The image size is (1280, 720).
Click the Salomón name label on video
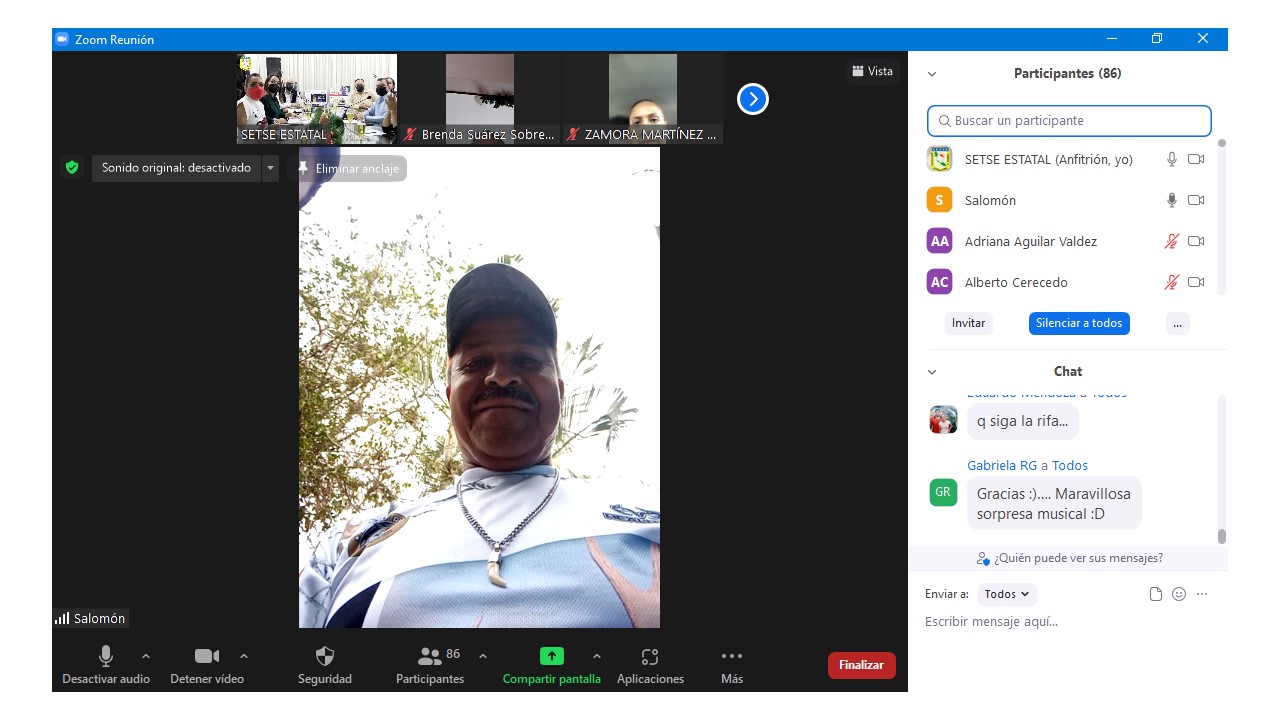tap(99, 618)
